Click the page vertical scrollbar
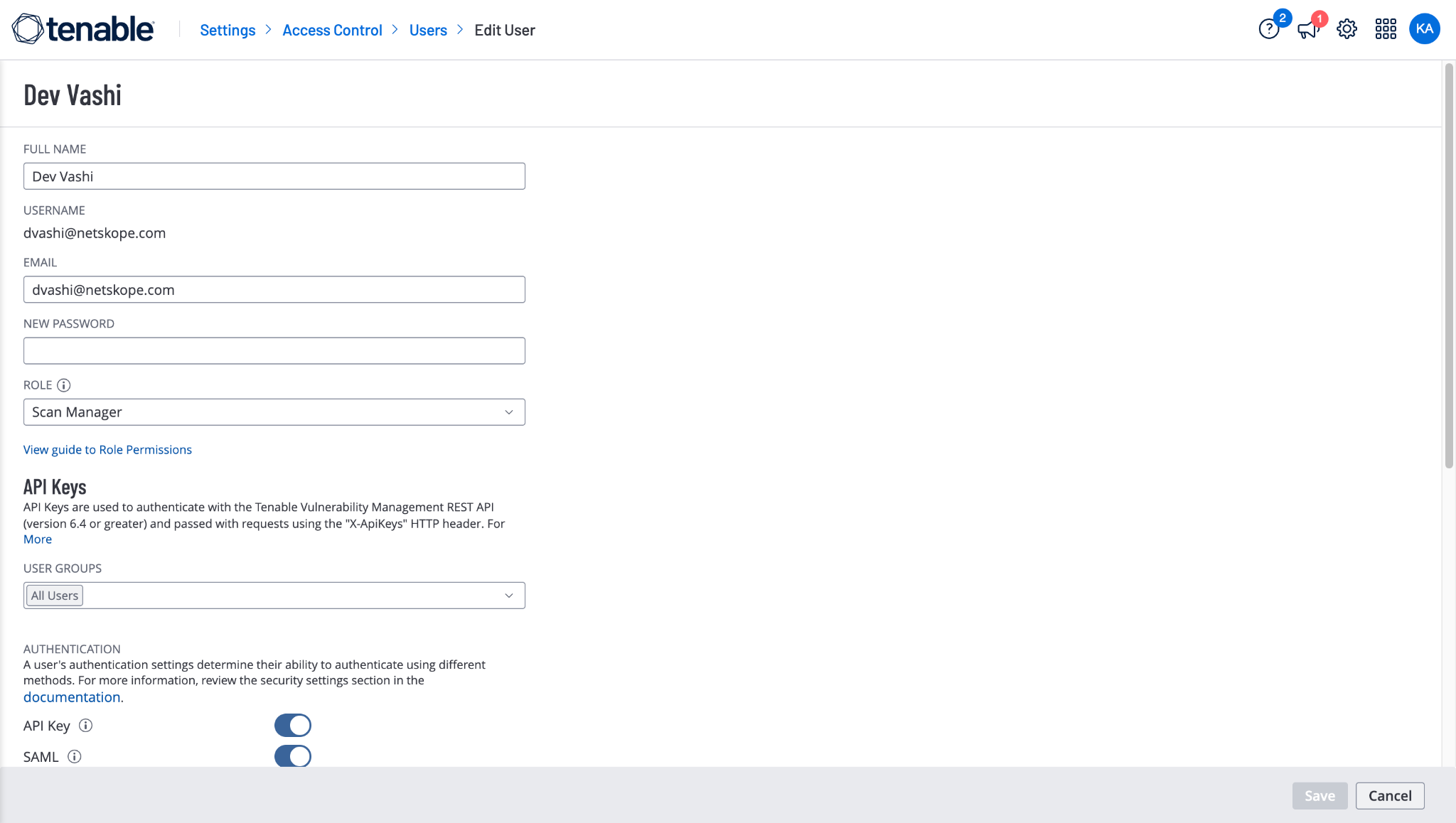This screenshot has height=823, width=1456. click(x=1449, y=267)
